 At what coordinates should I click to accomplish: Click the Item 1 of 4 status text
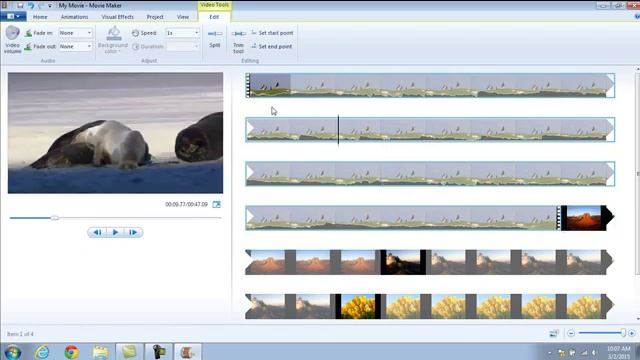pos(20,334)
